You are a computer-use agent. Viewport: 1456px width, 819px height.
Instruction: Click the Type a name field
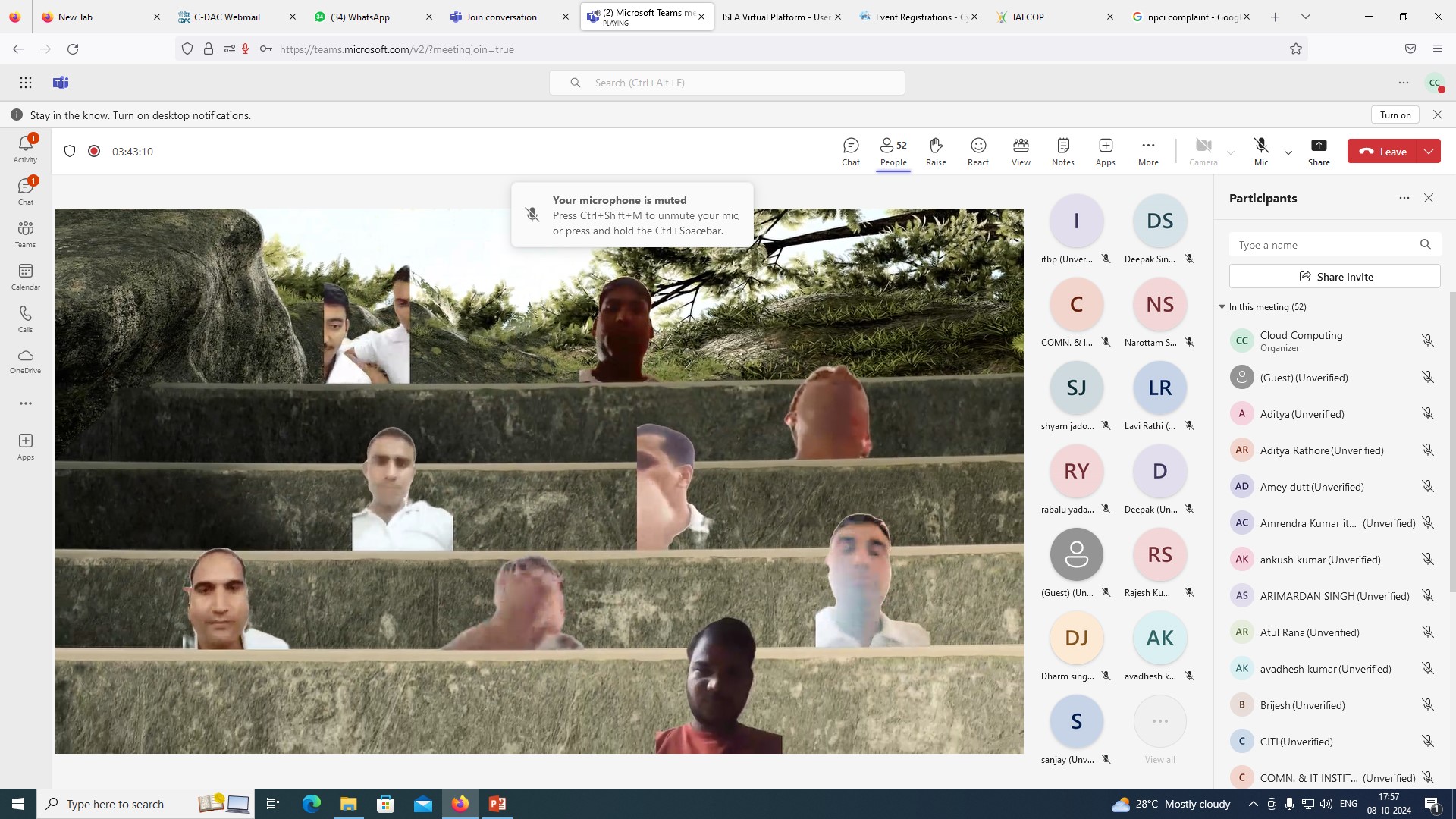tap(1323, 245)
